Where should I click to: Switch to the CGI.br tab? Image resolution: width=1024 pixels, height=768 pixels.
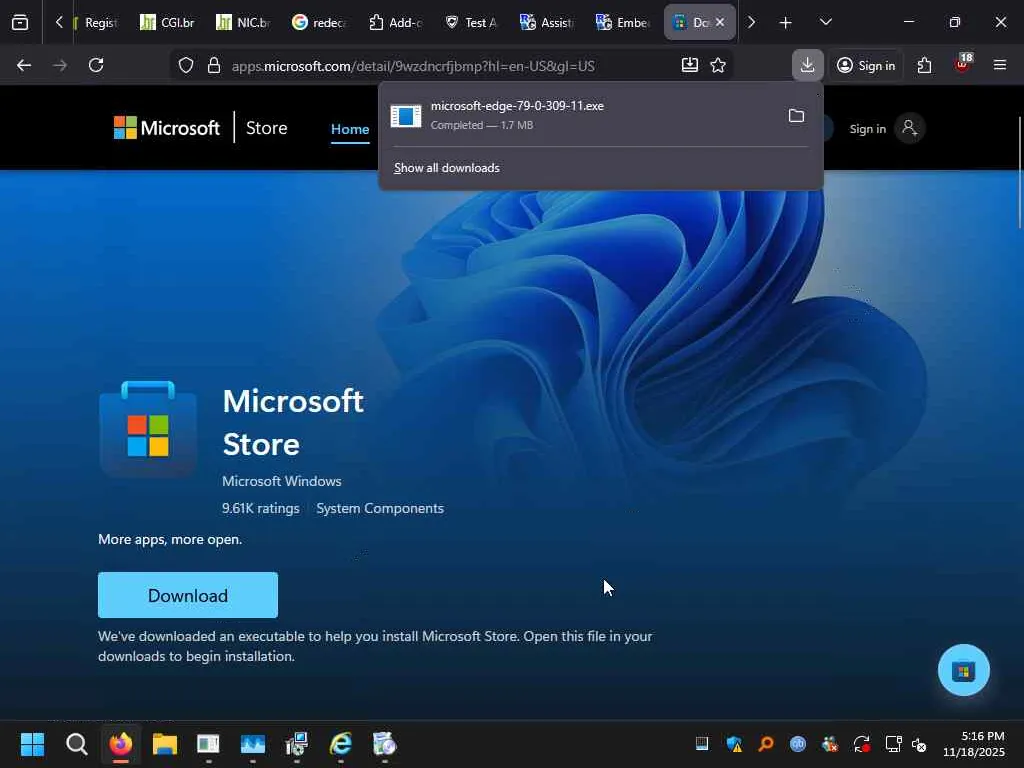tap(168, 22)
